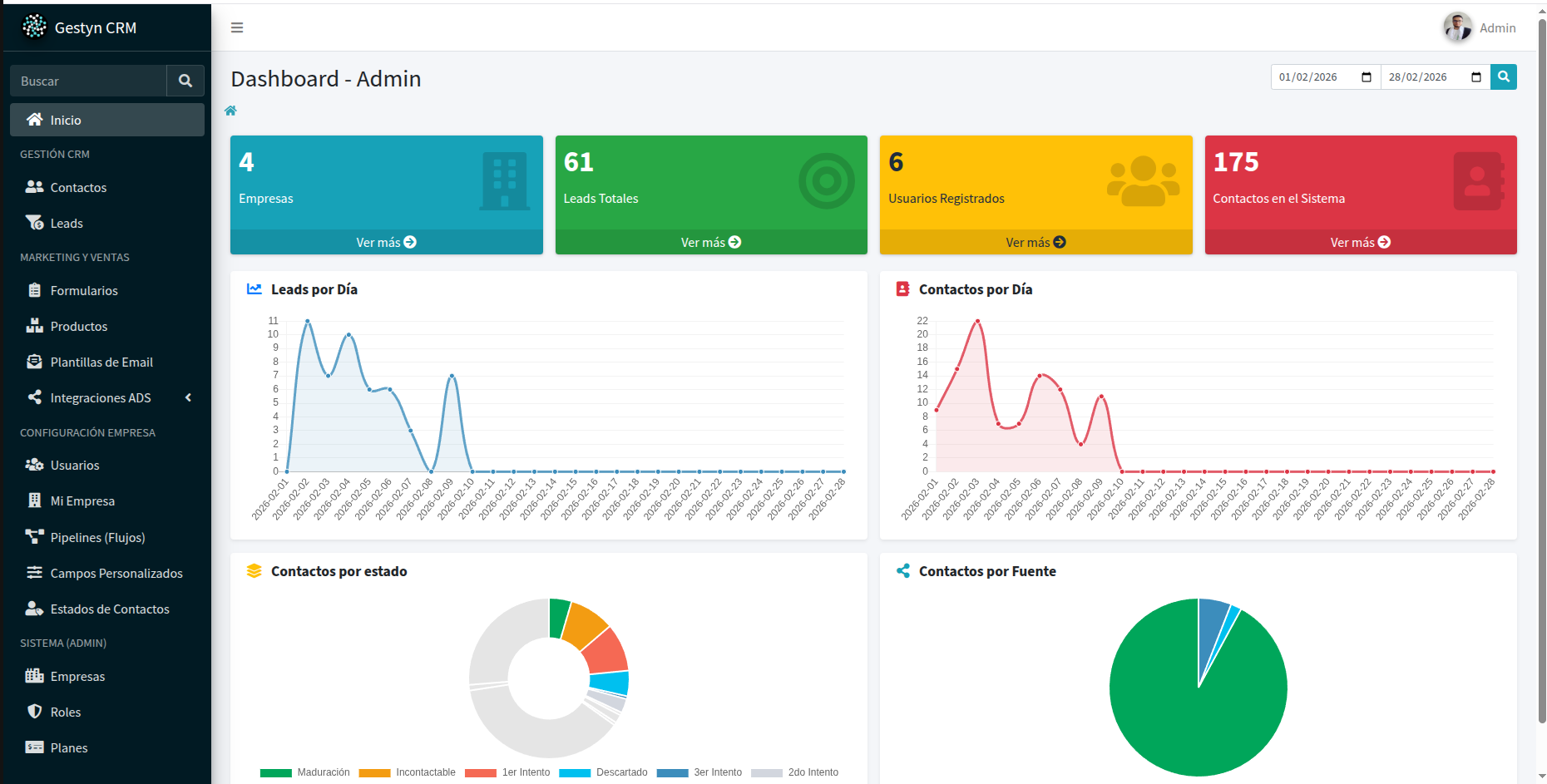
Task: Open start date calendar picker
Action: tap(1366, 77)
